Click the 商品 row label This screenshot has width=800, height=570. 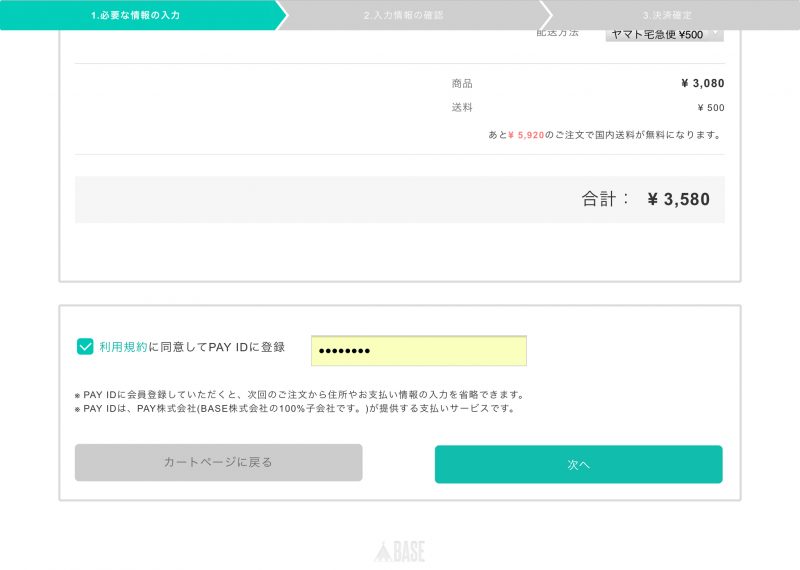[x=462, y=84]
